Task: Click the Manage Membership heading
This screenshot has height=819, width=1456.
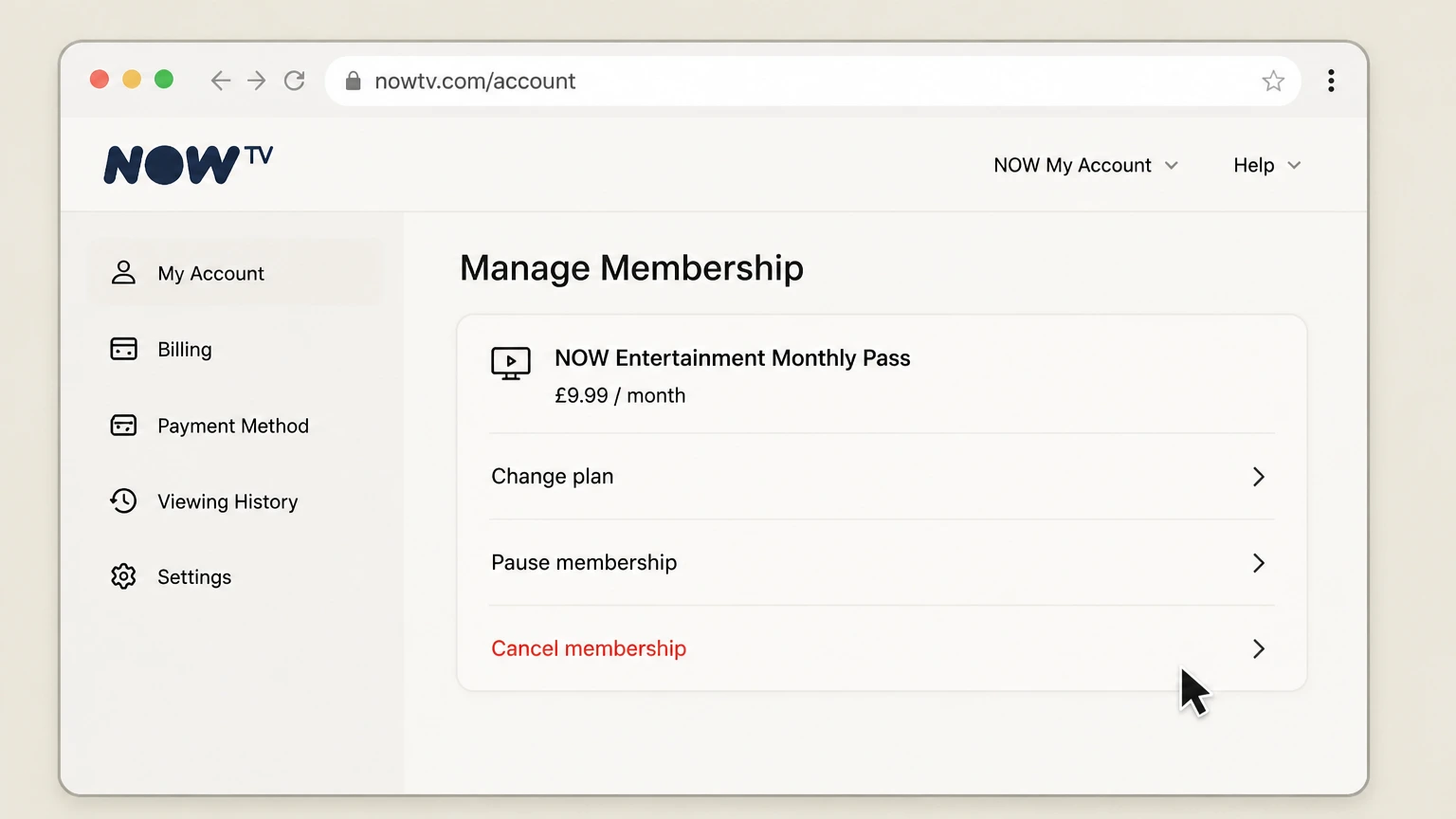Action: [x=631, y=268]
